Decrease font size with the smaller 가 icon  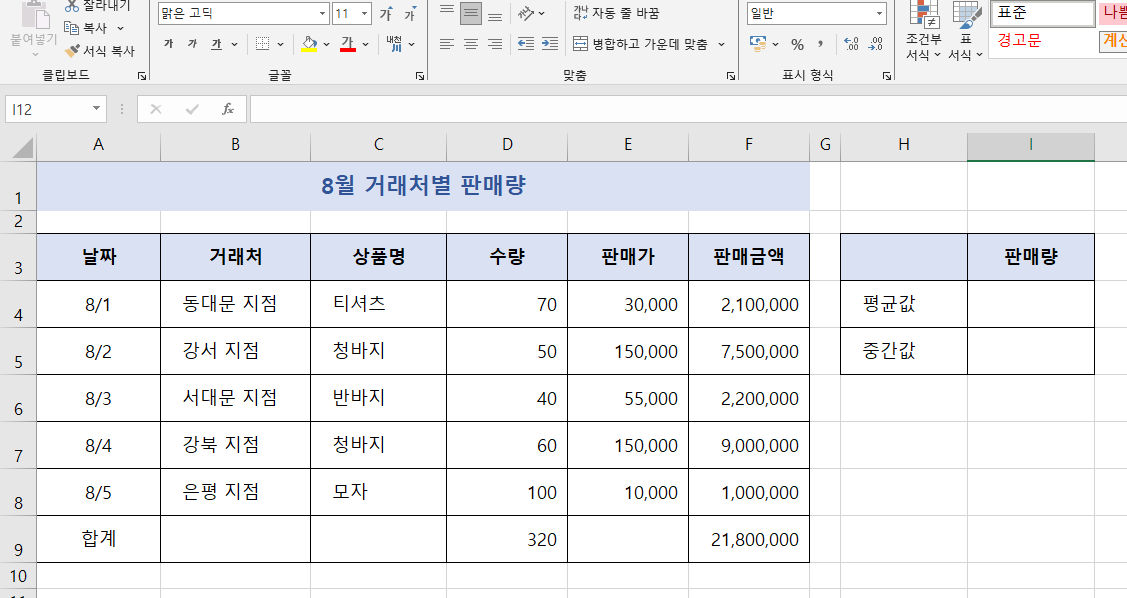pyautogui.click(x=410, y=14)
